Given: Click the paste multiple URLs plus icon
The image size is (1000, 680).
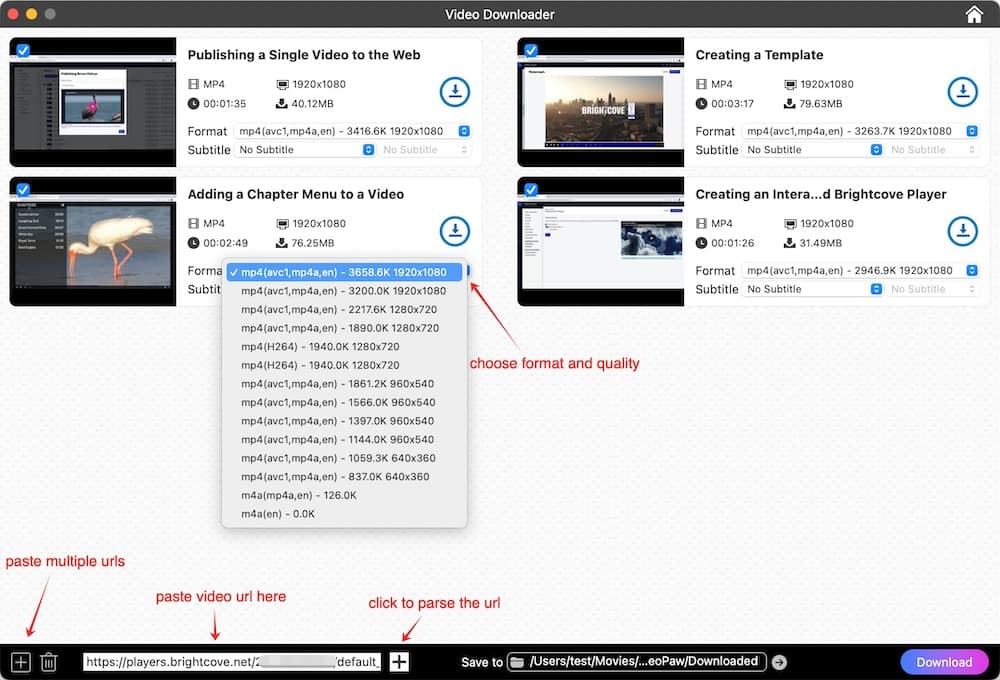Looking at the screenshot, I should (21, 662).
